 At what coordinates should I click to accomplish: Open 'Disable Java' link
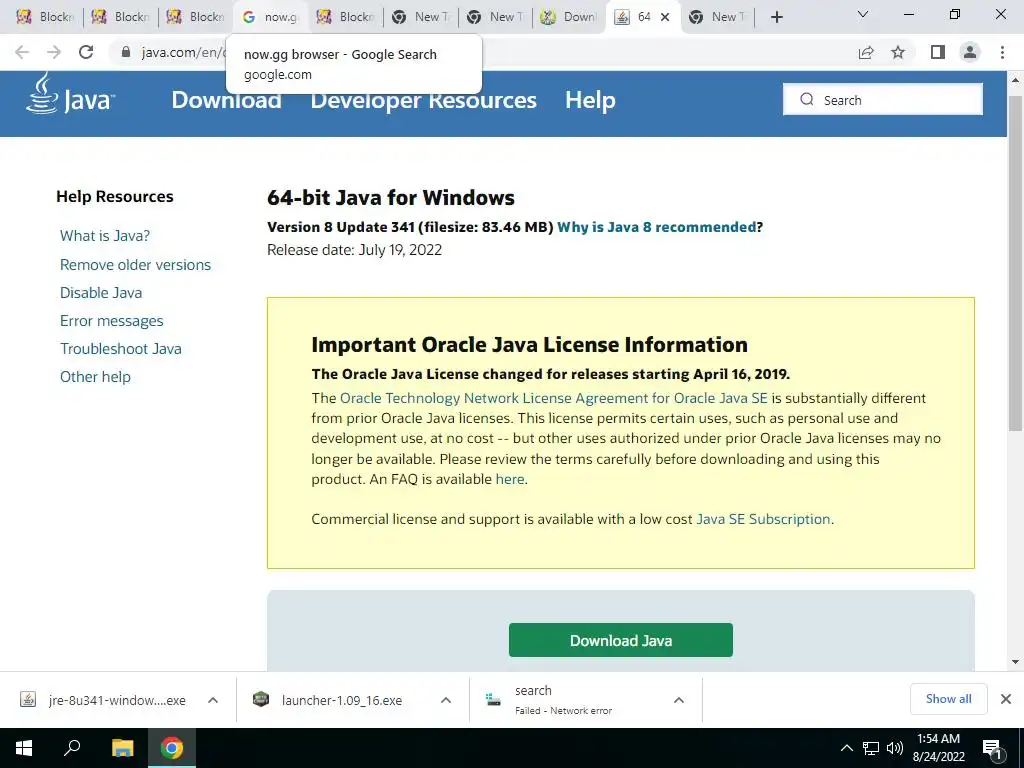(101, 293)
